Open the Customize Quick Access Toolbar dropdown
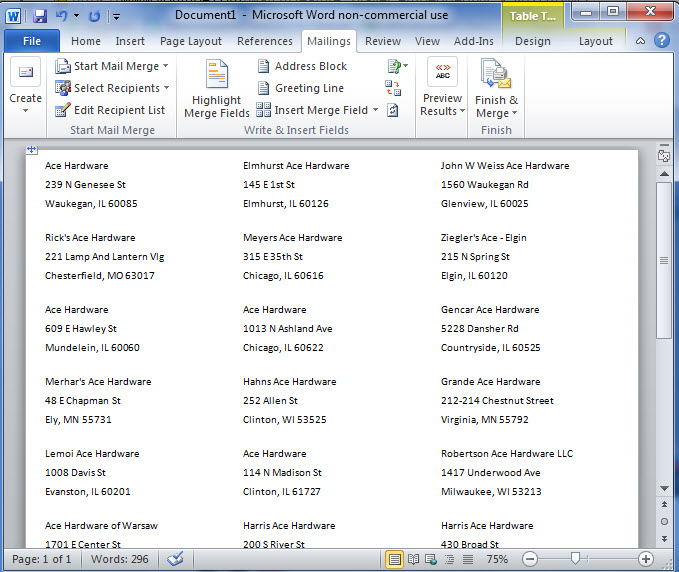Image resolution: width=679 pixels, height=572 pixels. pos(116,17)
